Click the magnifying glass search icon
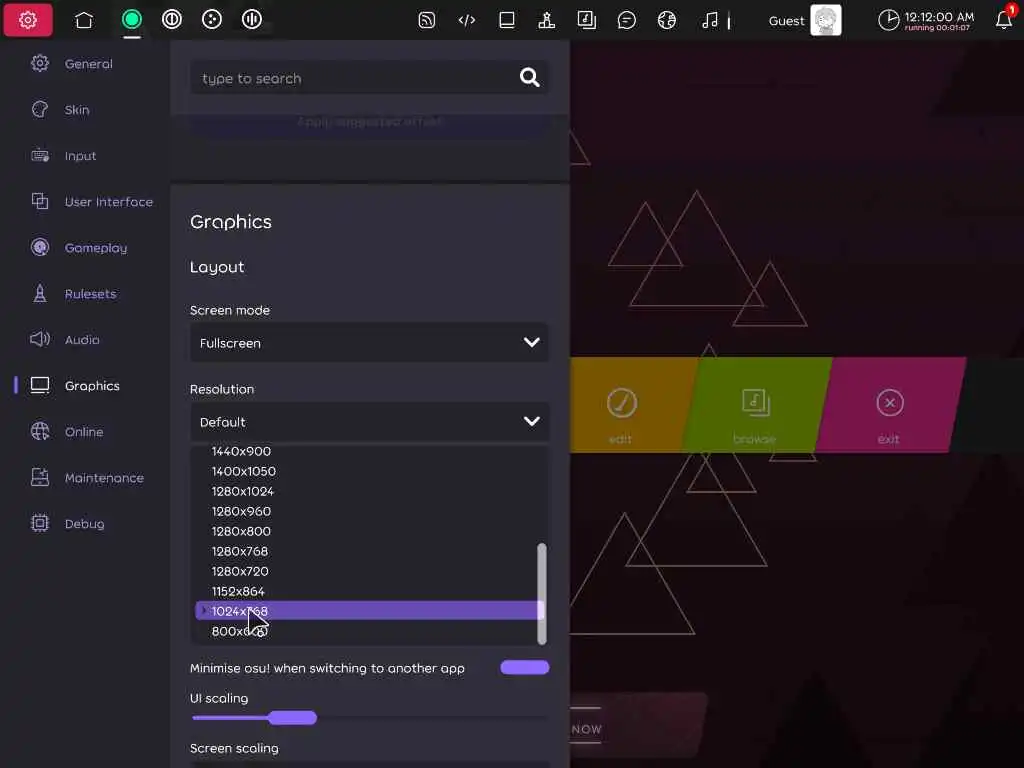The image size is (1024, 768). 530,78
